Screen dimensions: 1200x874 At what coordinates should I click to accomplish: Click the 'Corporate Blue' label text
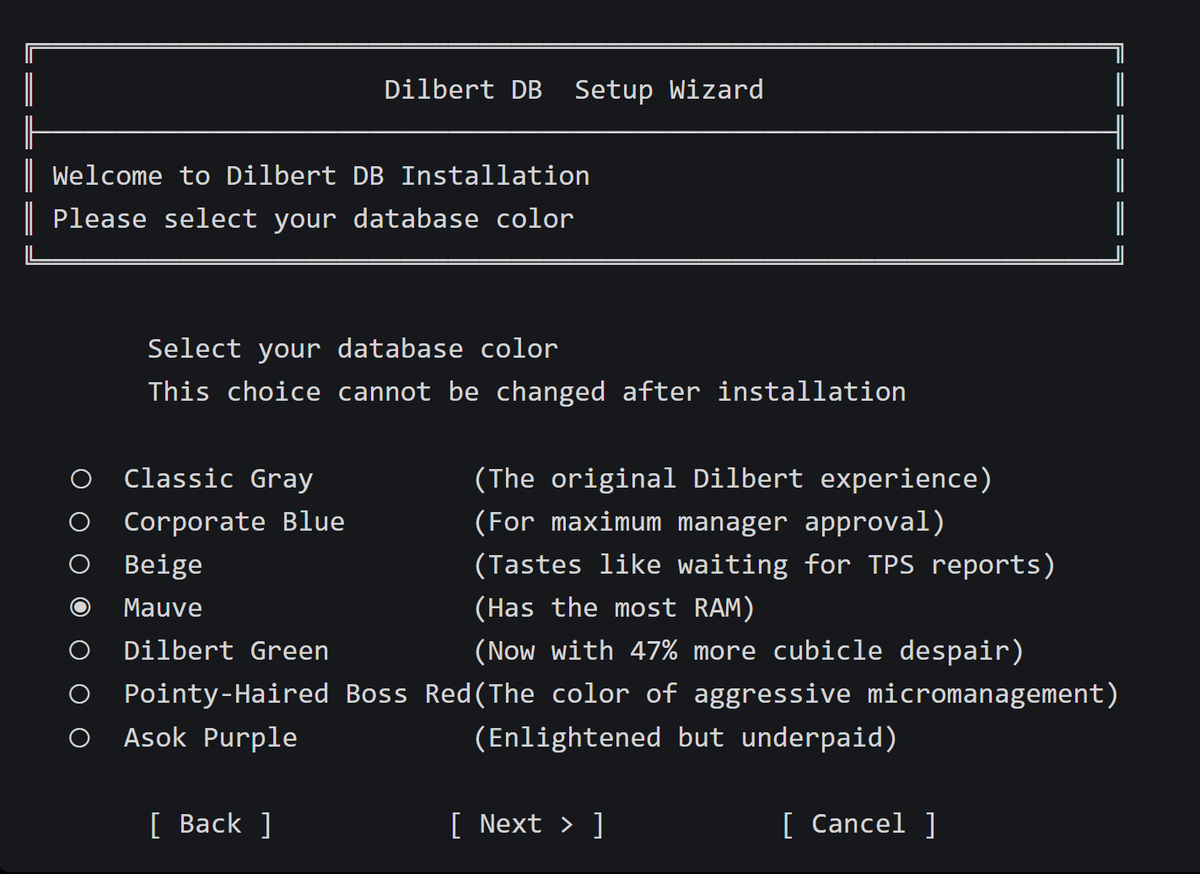tap(234, 522)
